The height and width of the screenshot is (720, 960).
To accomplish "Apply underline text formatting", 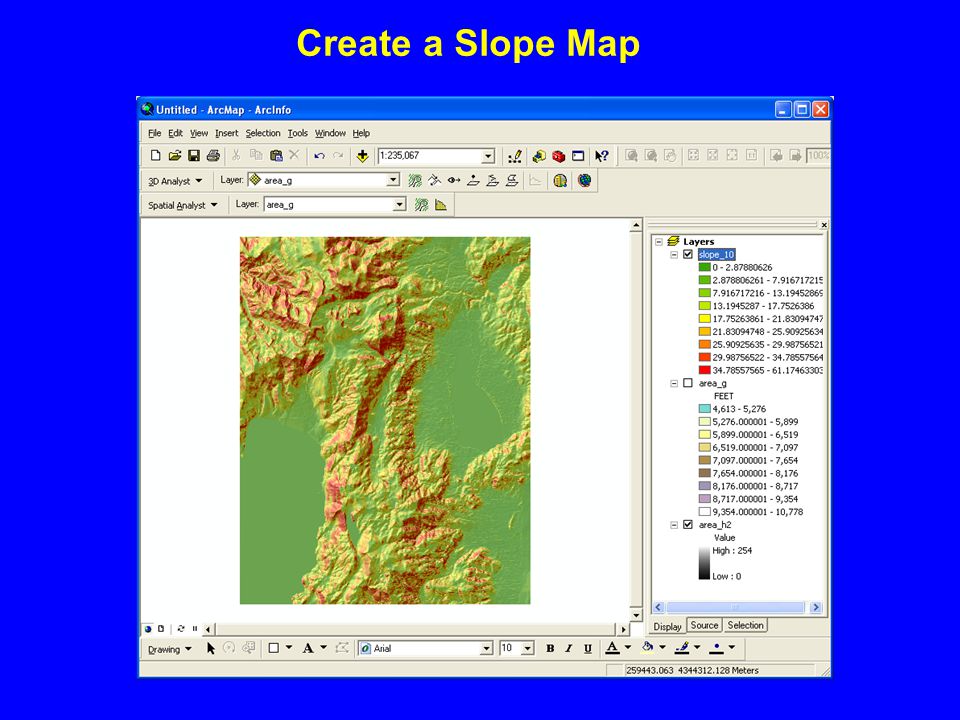I will click(588, 648).
